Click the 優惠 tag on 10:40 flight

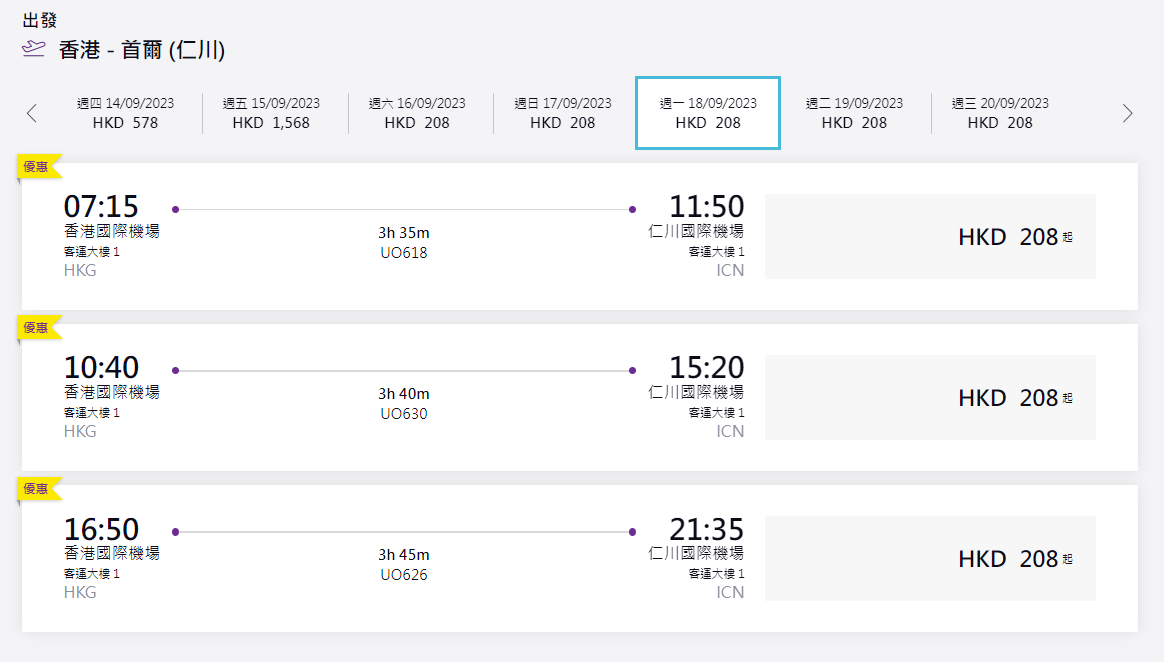click(x=37, y=327)
